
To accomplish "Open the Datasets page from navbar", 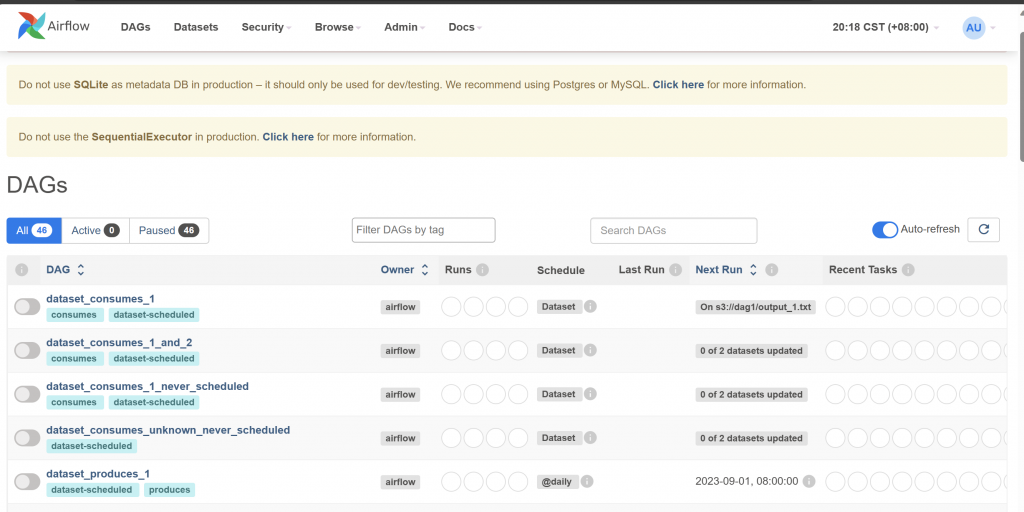I will coord(196,27).
